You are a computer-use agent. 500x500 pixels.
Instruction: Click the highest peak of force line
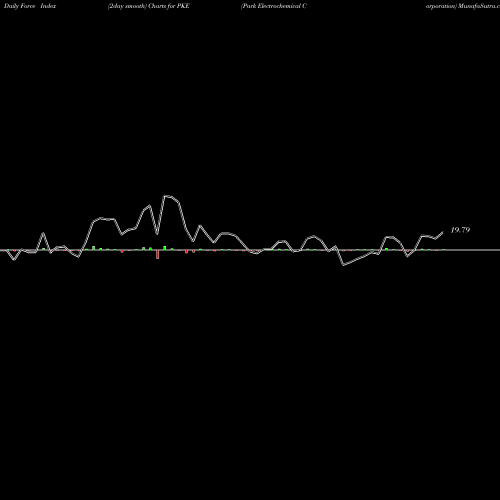[x=166, y=196]
